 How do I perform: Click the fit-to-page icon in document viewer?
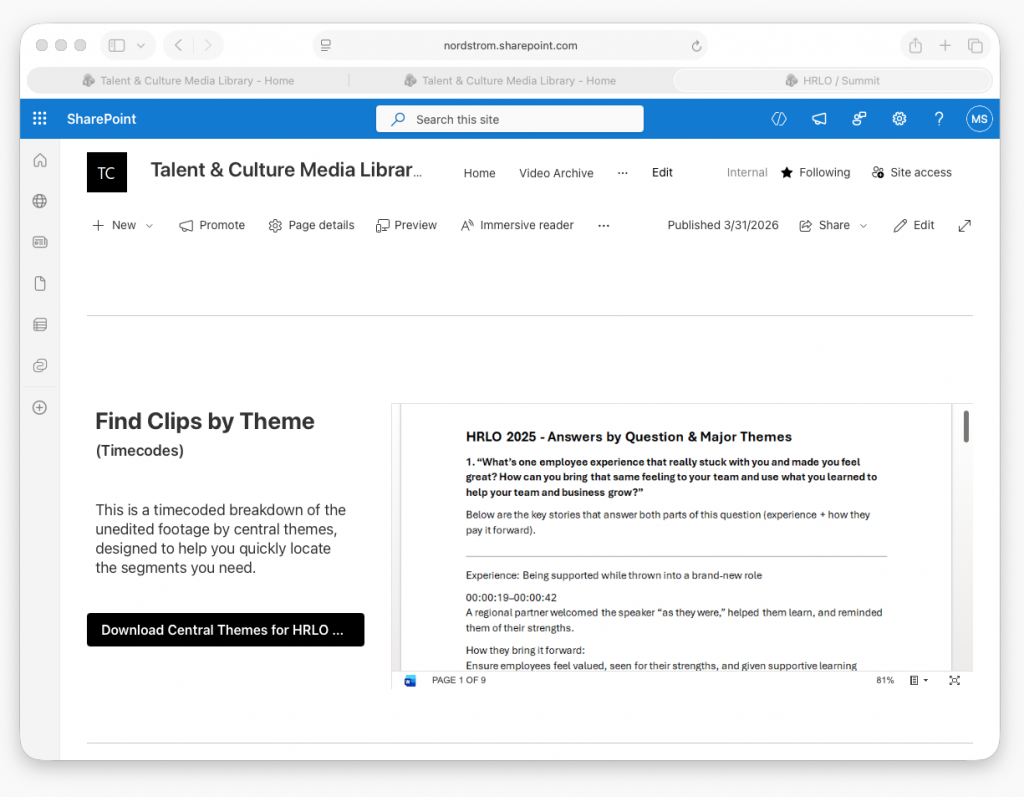(954, 680)
